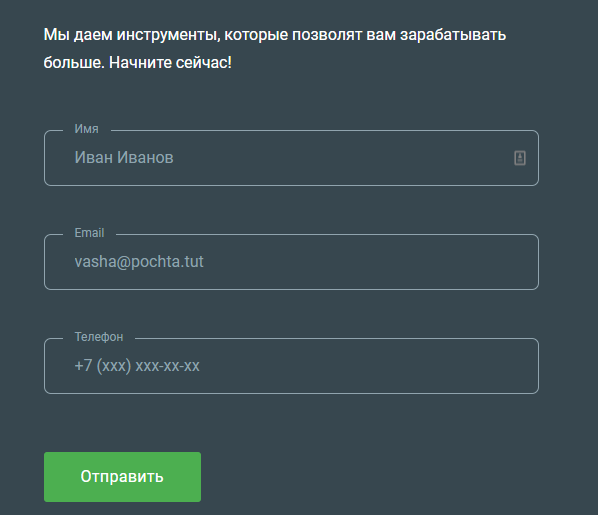
Task: Click the "Имя" field label
Action: (x=87, y=129)
